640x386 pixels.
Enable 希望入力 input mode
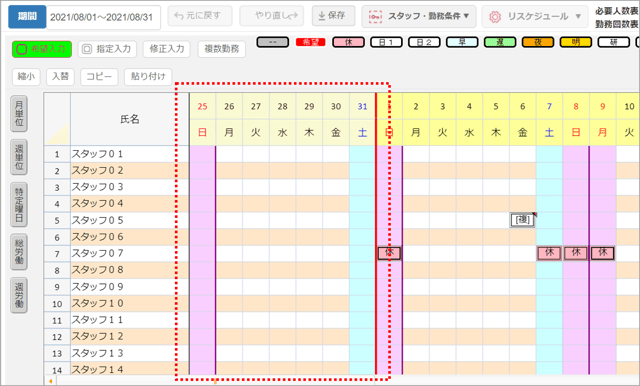click(x=42, y=49)
